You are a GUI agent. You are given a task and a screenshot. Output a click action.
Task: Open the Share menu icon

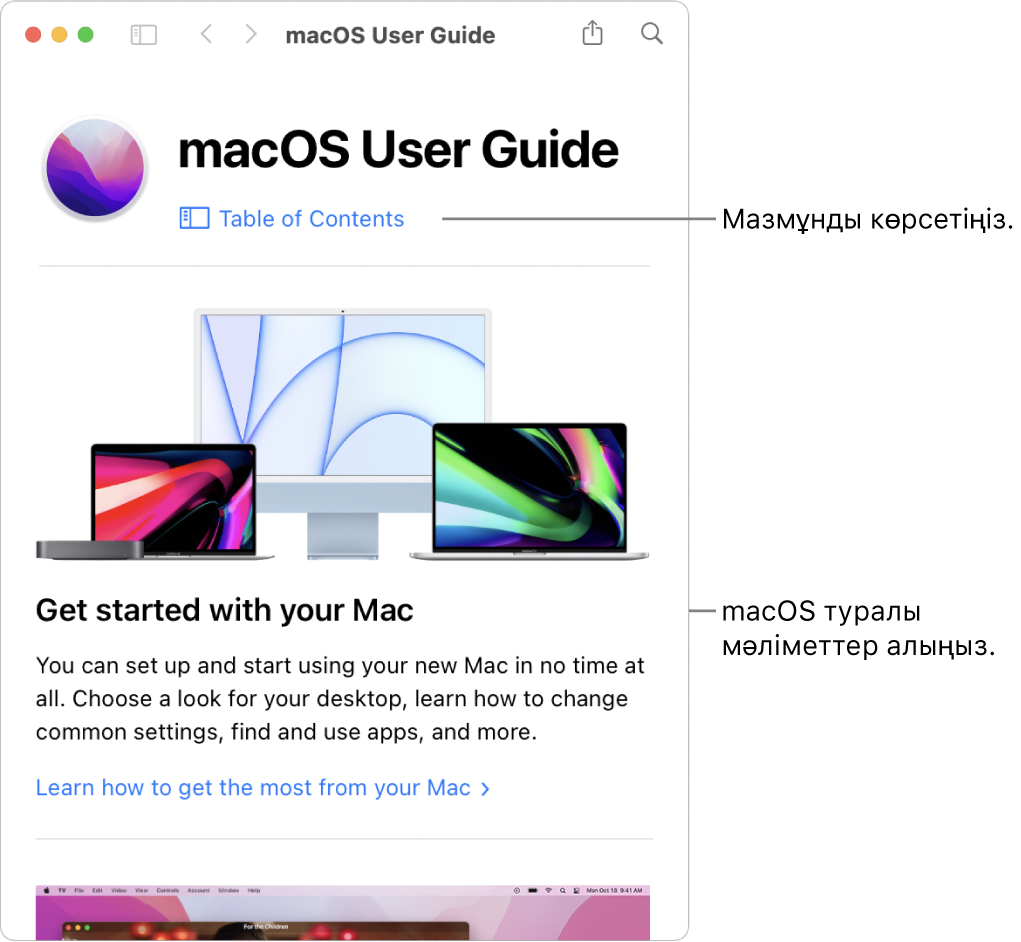(592, 33)
